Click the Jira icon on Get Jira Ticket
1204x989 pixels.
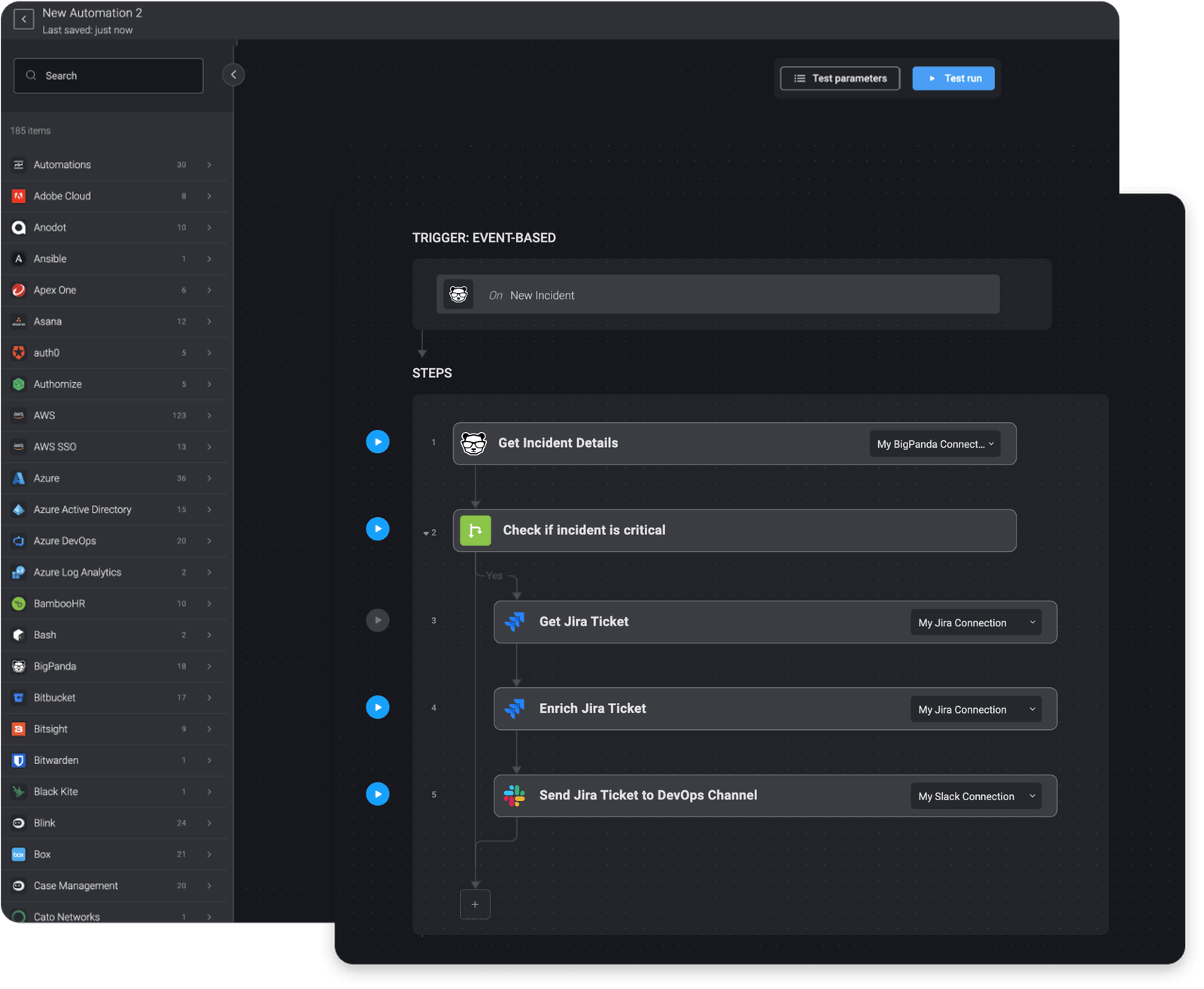[x=515, y=622]
